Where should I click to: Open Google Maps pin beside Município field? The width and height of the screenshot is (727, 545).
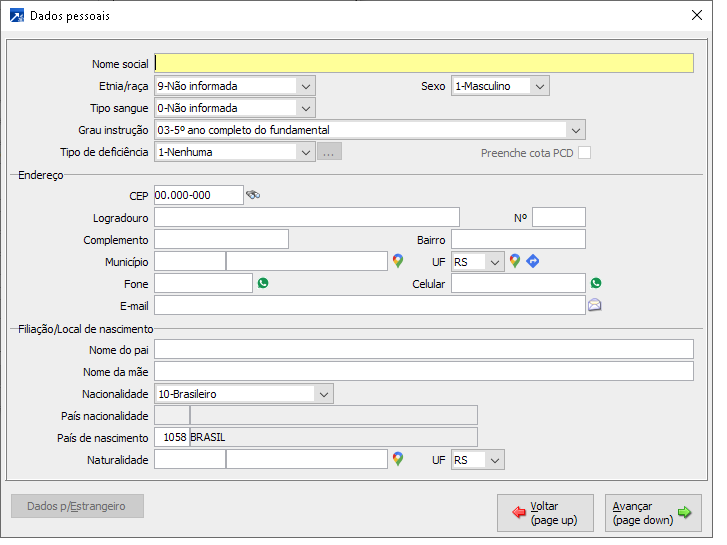(x=398, y=261)
